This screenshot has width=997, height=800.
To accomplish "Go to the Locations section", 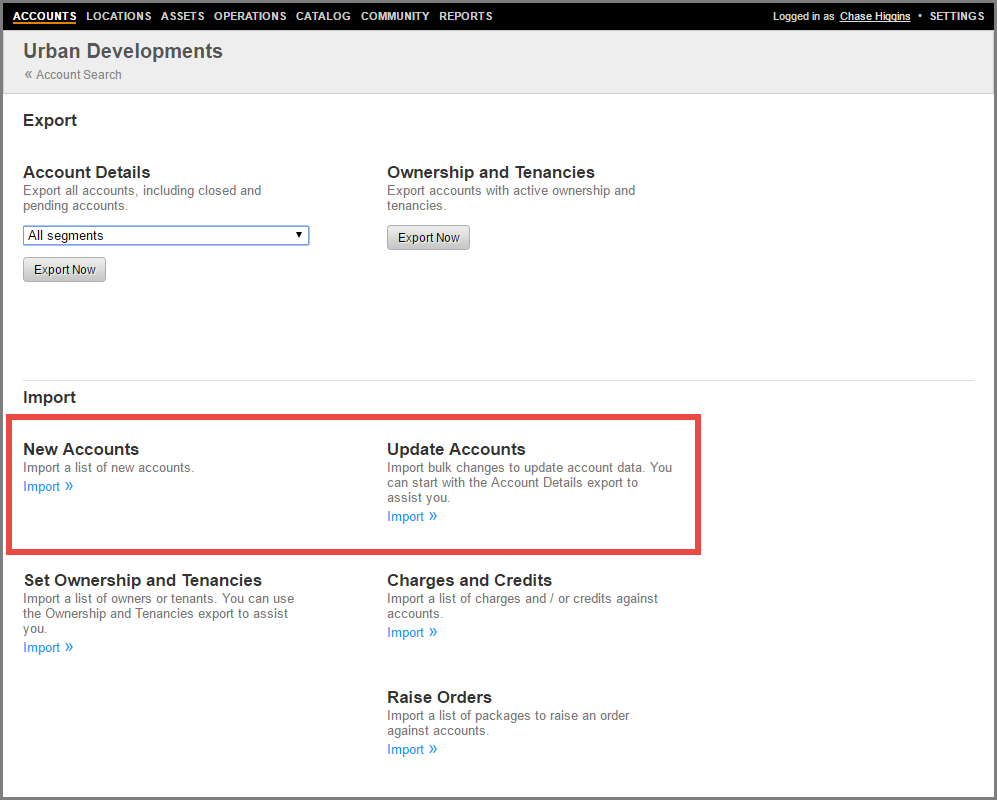I will [x=118, y=16].
